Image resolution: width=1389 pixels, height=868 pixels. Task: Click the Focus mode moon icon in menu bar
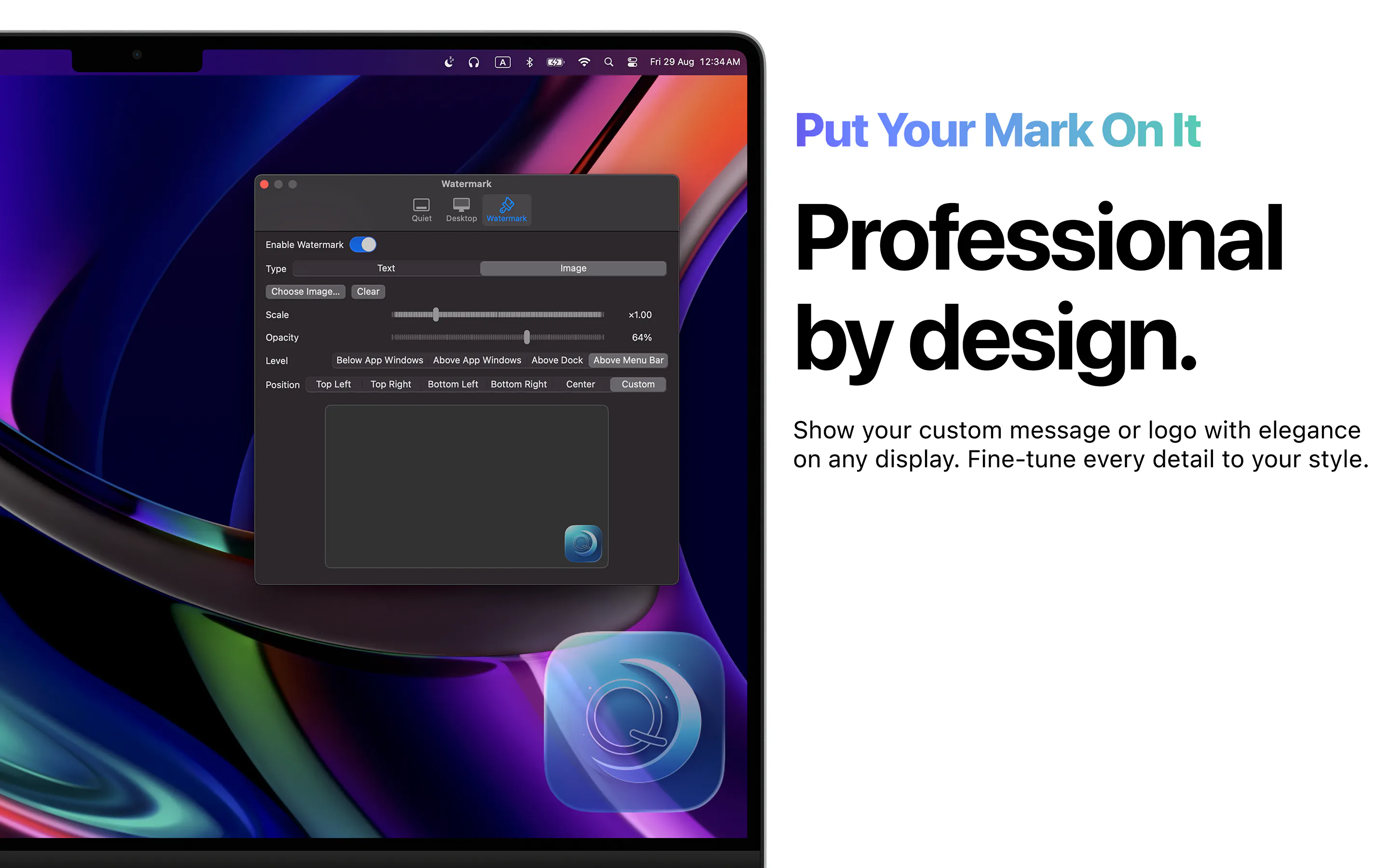point(449,62)
